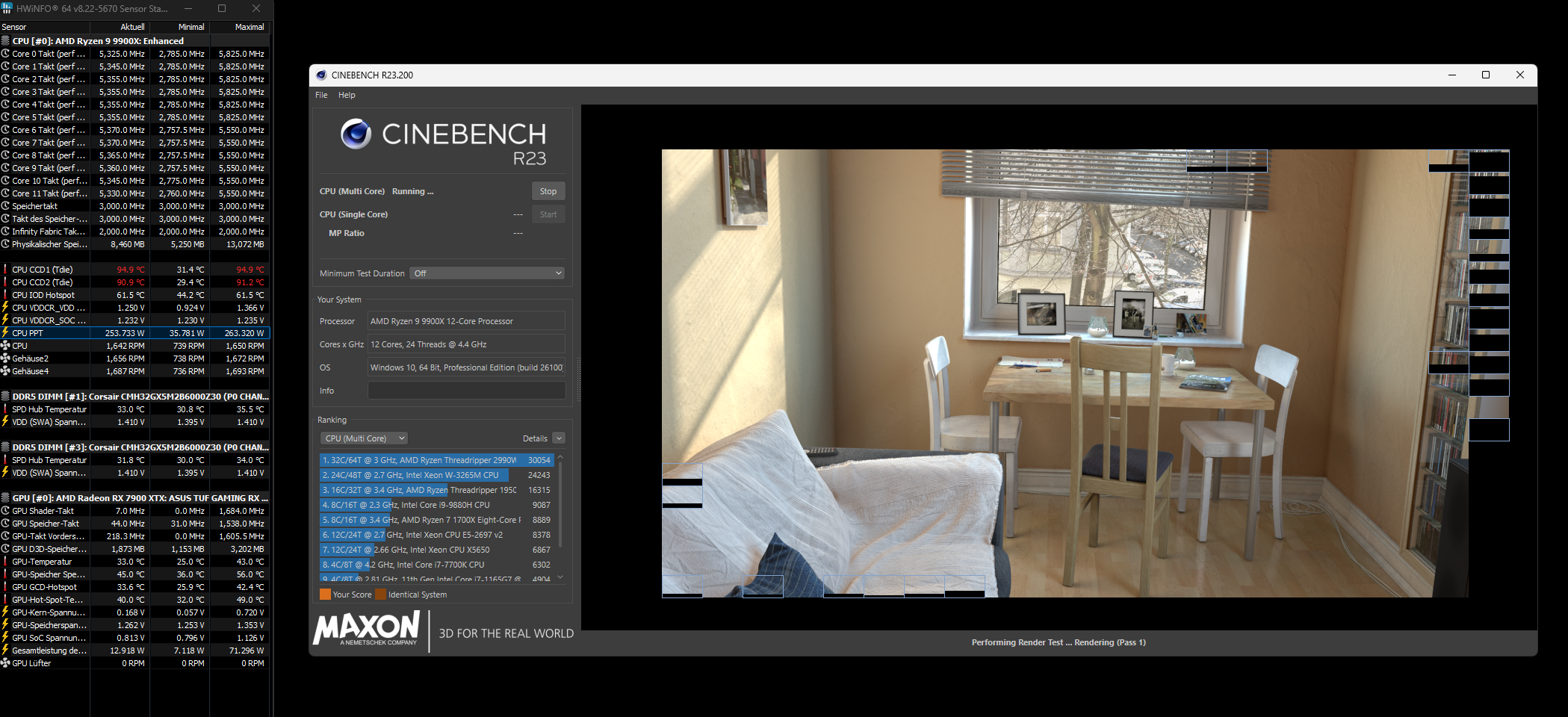
Task: Click the orange Your Score color swatch
Action: (325, 595)
